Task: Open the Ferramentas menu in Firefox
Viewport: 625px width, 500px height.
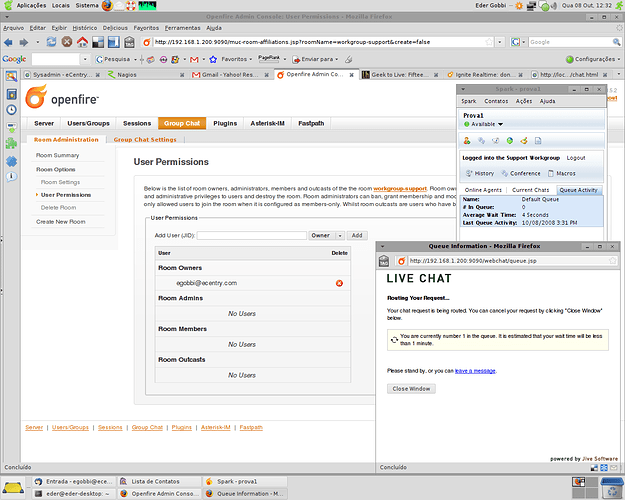Action: pyautogui.click(x=183, y=28)
